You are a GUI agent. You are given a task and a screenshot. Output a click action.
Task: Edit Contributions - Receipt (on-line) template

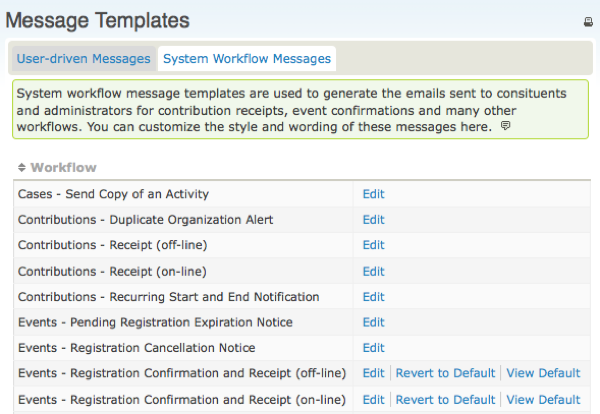click(x=373, y=271)
